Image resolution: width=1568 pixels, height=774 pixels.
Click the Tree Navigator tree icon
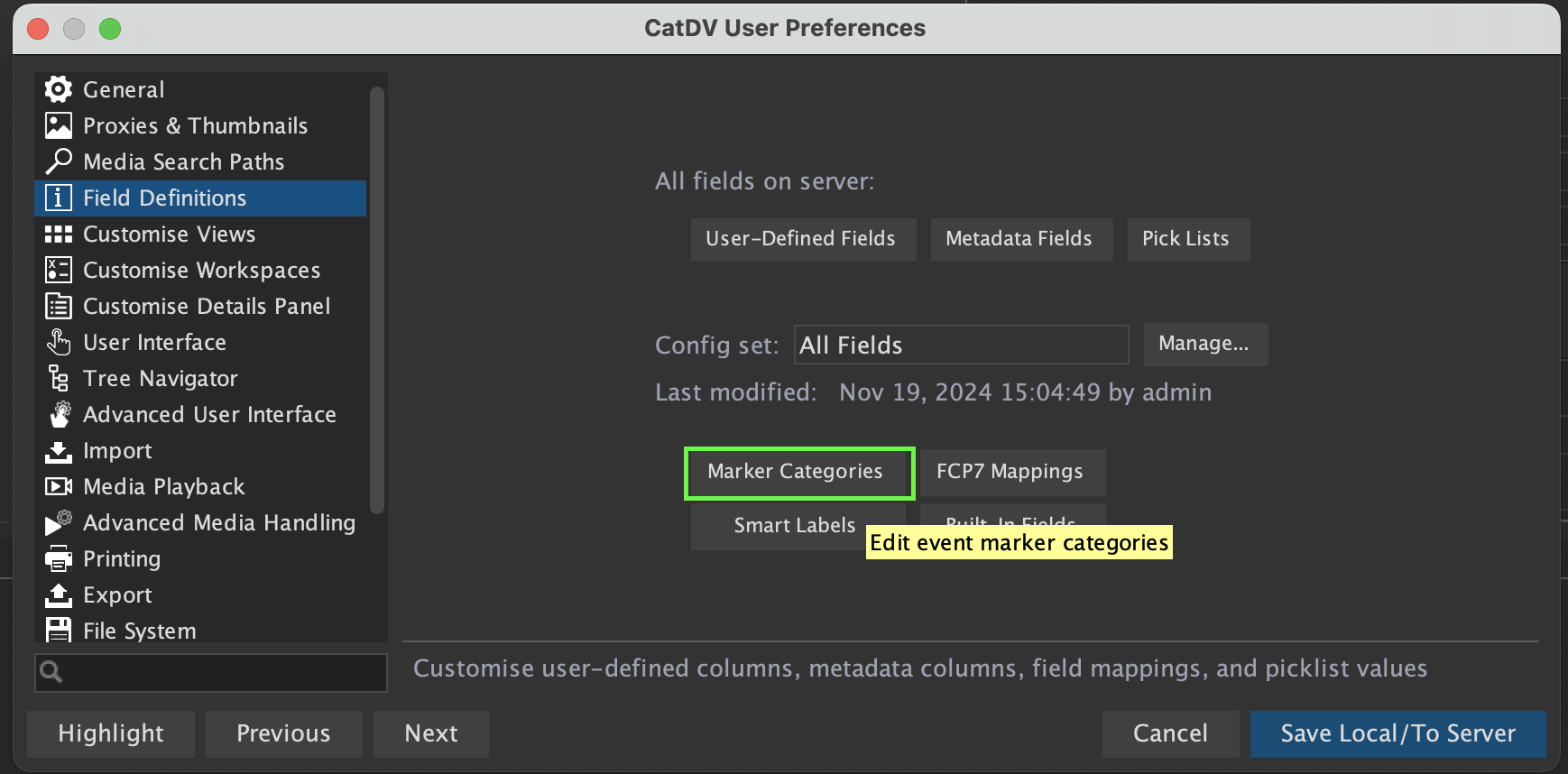(x=59, y=378)
